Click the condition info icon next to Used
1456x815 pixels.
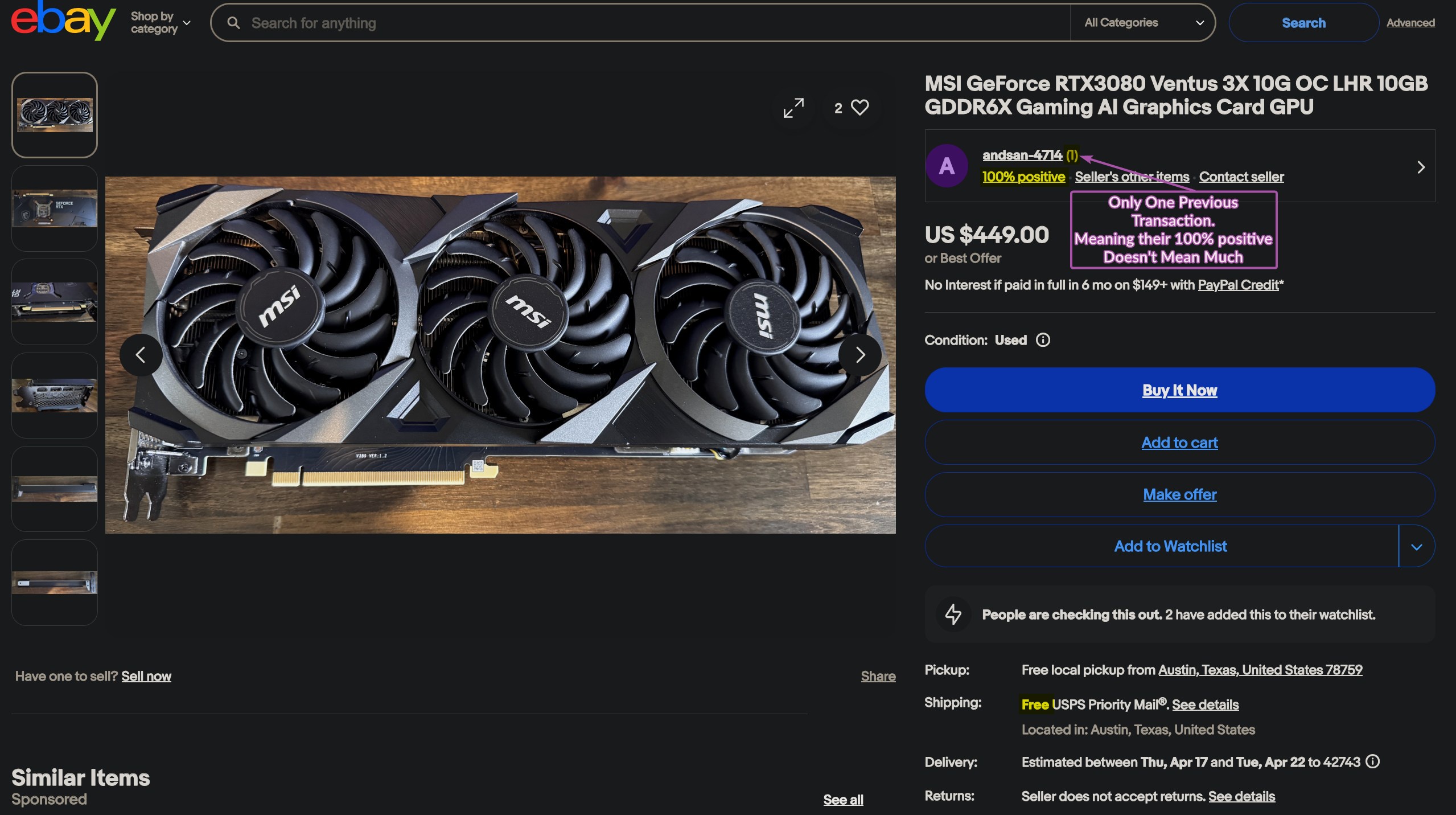coord(1043,340)
